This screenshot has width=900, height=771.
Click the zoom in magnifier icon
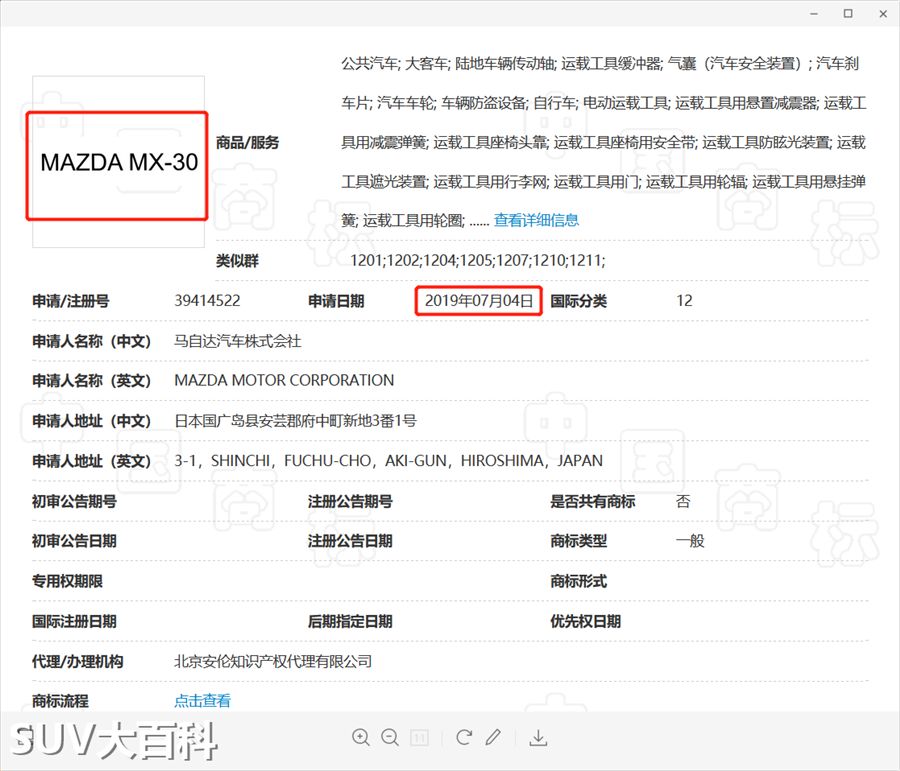[x=360, y=737]
